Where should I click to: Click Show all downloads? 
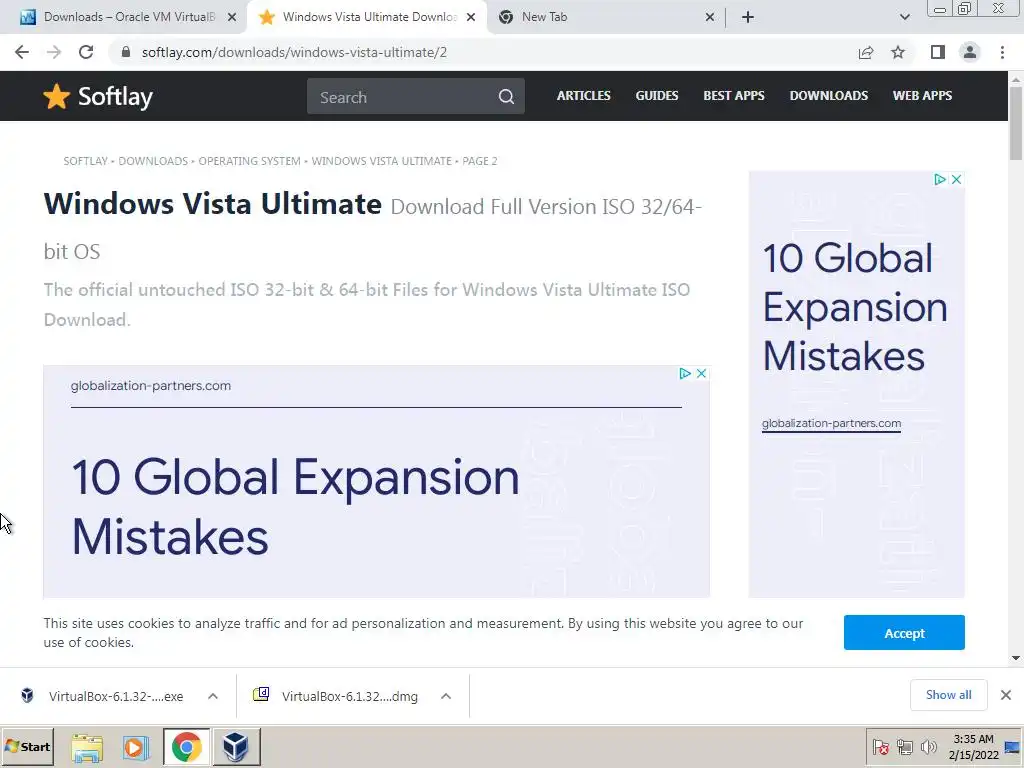(948, 695)
